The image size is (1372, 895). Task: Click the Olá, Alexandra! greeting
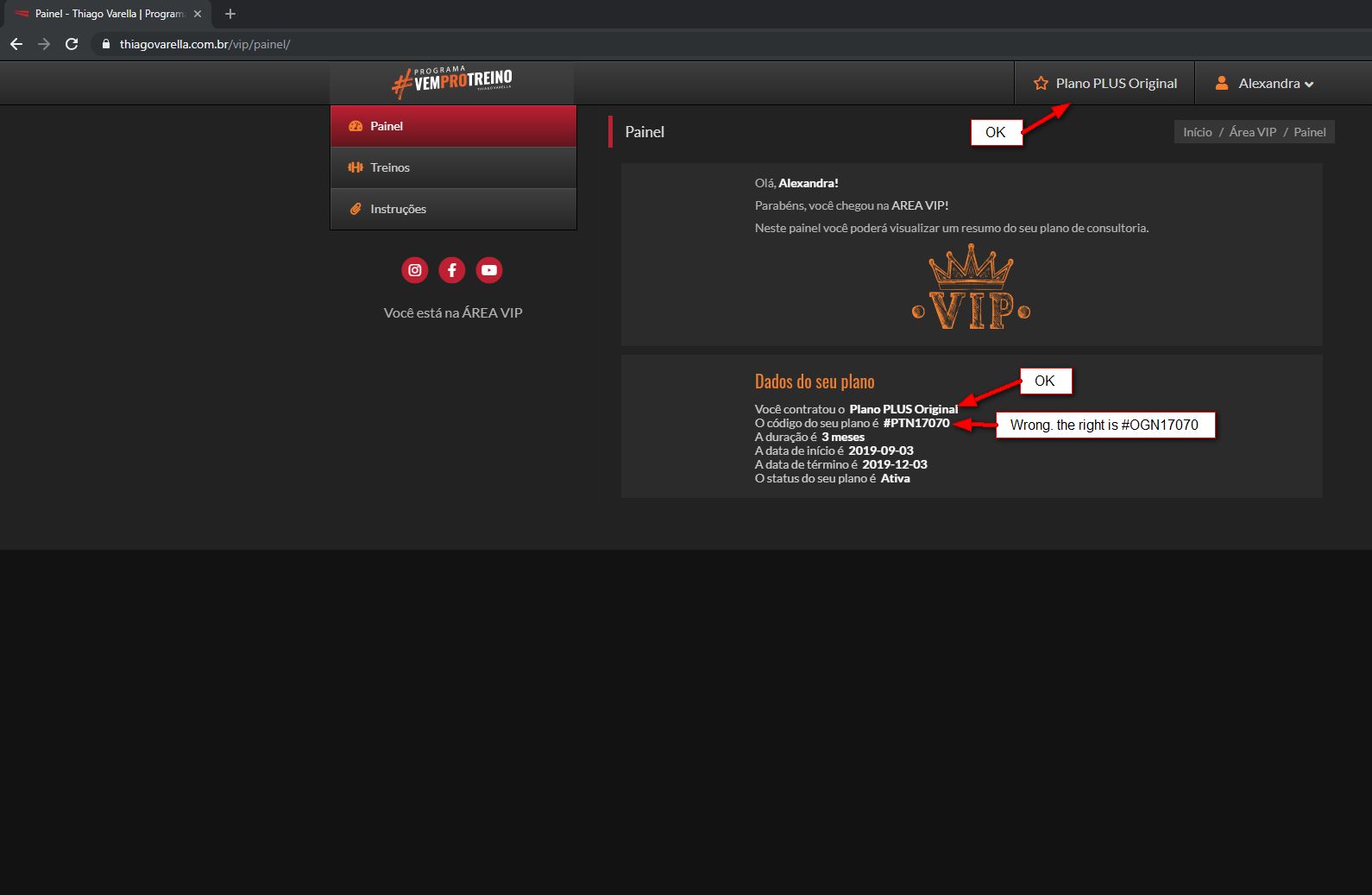pyautogui.click(x=796, y=183)
